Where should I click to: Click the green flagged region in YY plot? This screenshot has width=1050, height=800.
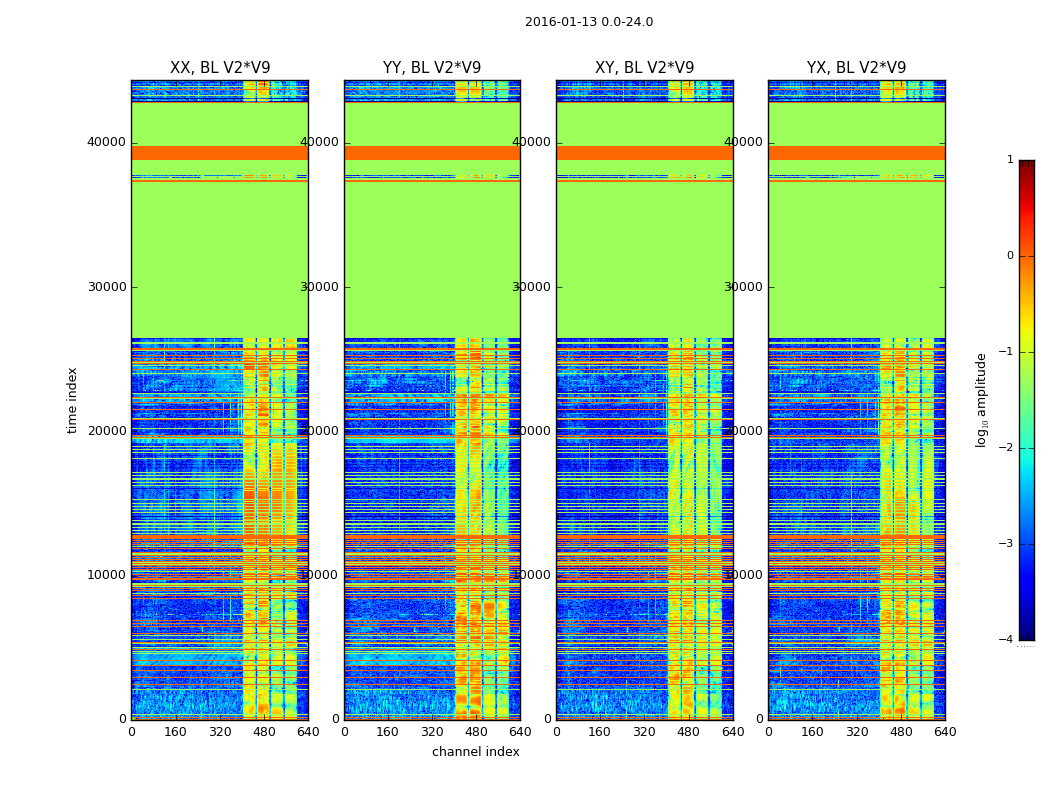click(433, 259)
